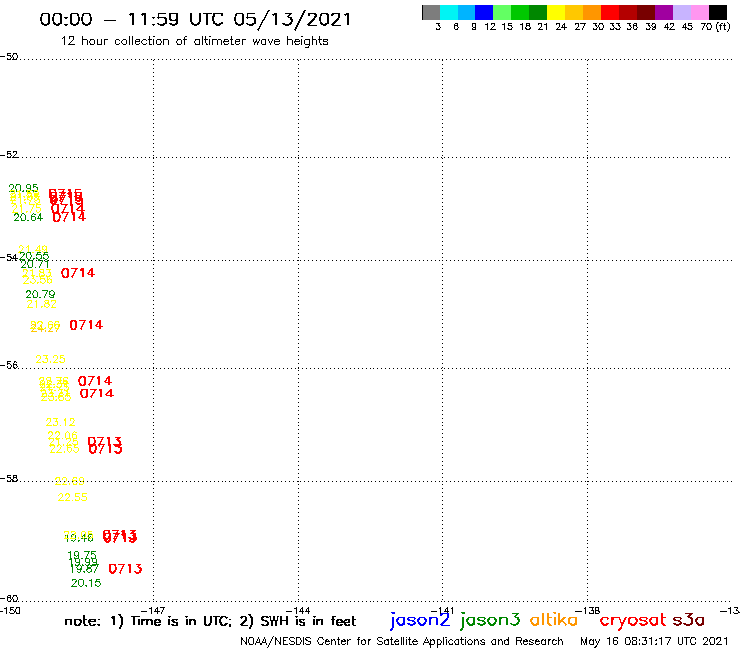Select the -58 latitude axis label
This screenshot has width=740, height=650.
click(9, 479)
